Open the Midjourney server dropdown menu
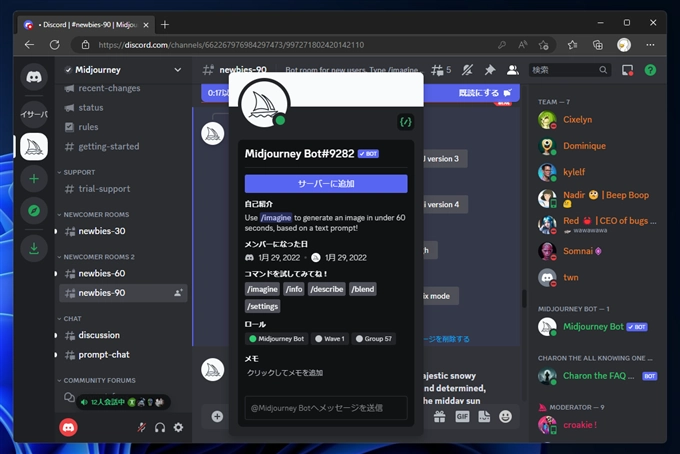Image resolution: width=680 pixels, height=454 pixels. [x=177, y=70]
